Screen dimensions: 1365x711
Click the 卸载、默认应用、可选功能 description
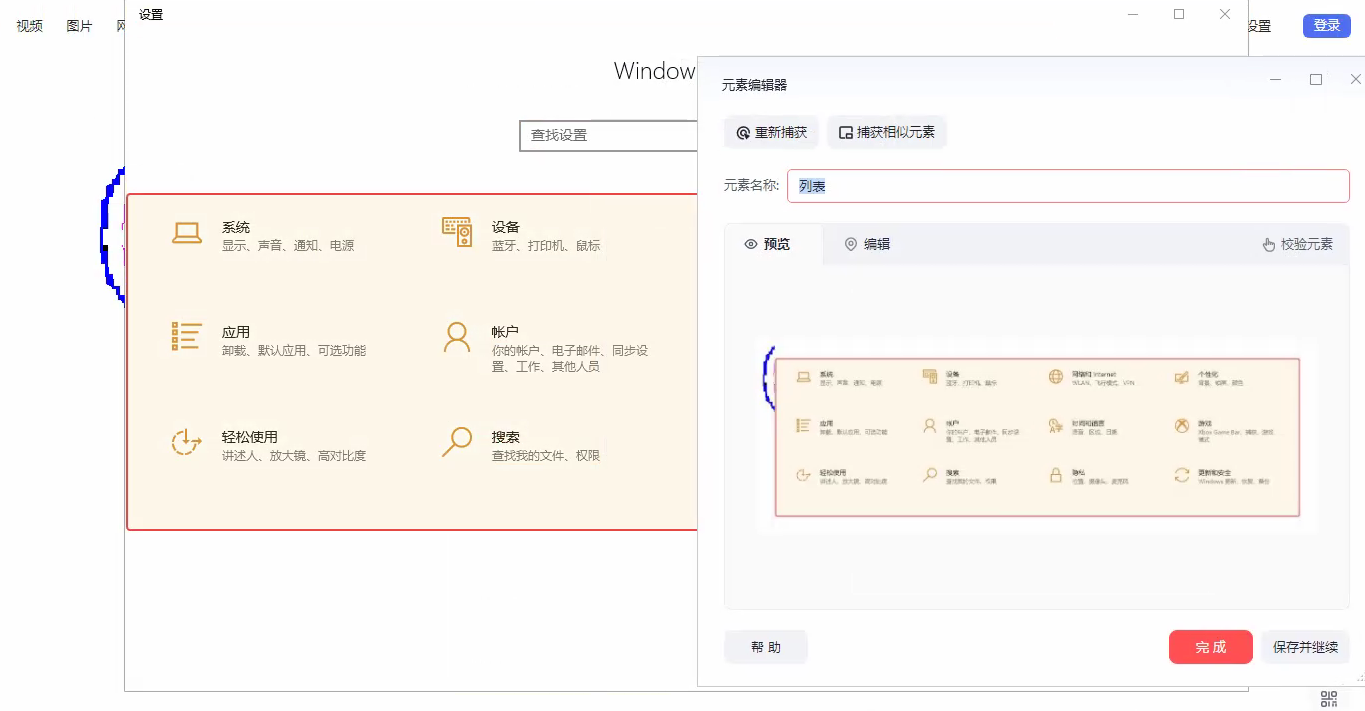(294, 351)
